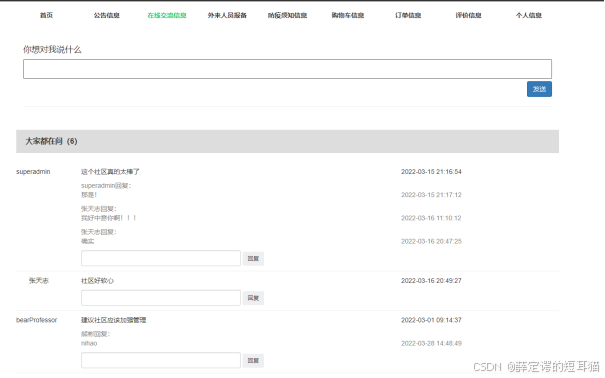
Task: Click the username bearProfessor
Action: 37,320
